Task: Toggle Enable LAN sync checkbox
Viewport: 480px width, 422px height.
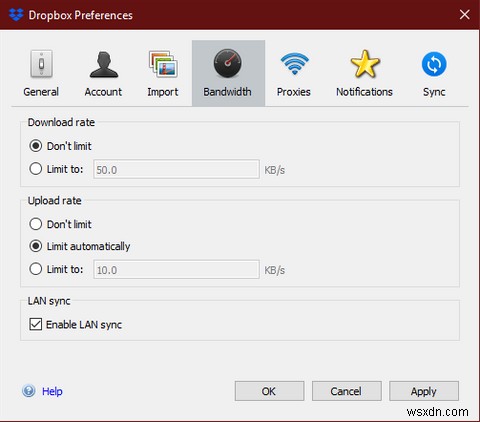Action: coord(36,324)
